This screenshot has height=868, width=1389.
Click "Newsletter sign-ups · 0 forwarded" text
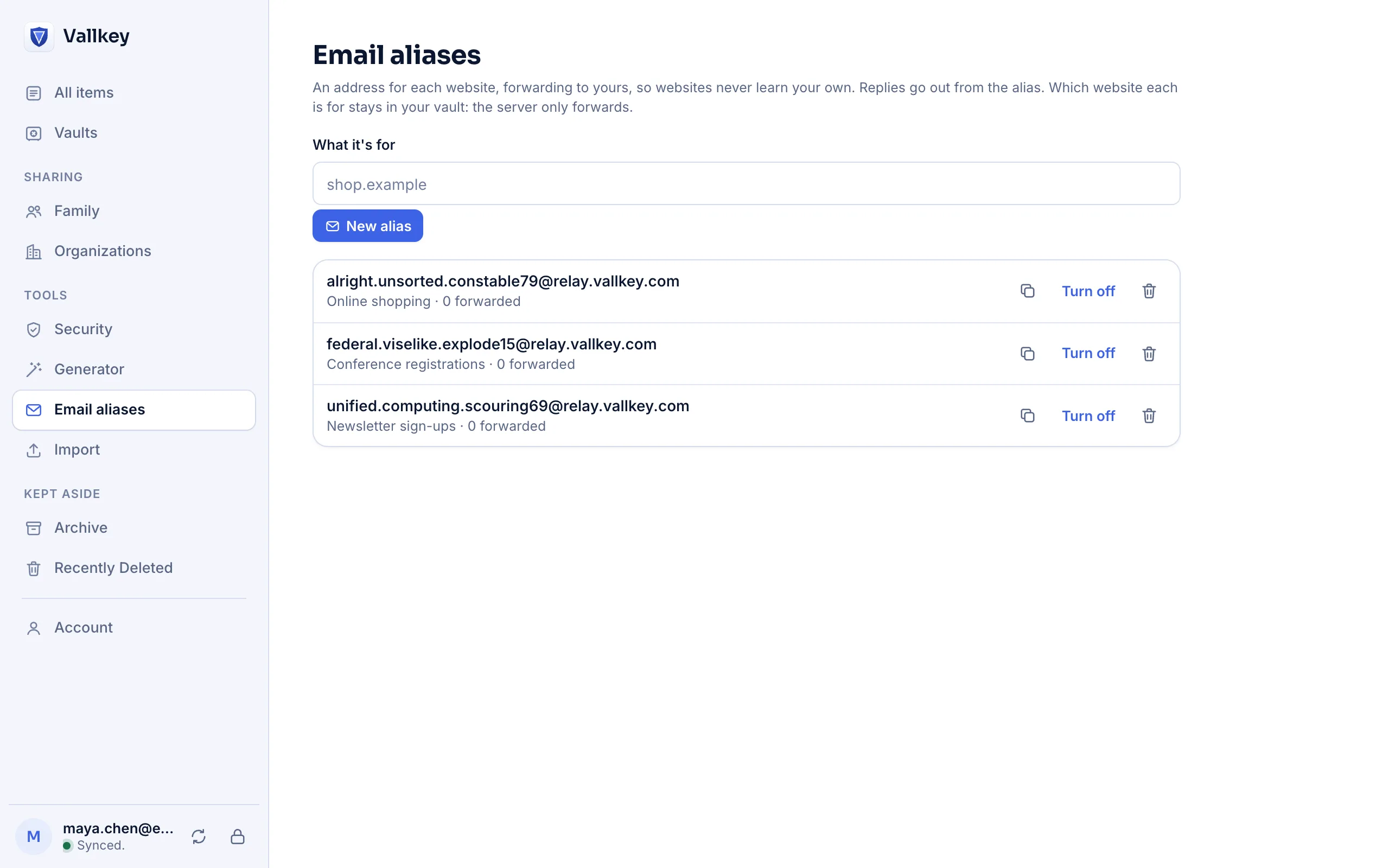tap(436, 426)
